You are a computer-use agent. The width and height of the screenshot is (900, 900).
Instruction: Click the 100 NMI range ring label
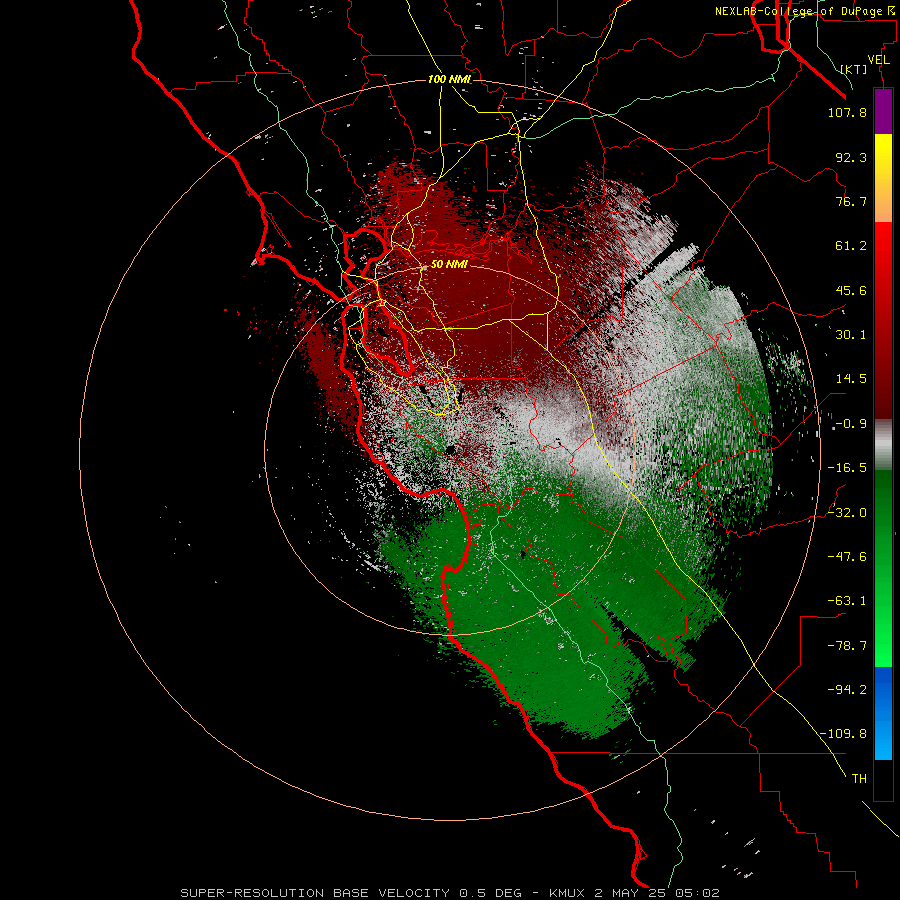click(449, 79)
